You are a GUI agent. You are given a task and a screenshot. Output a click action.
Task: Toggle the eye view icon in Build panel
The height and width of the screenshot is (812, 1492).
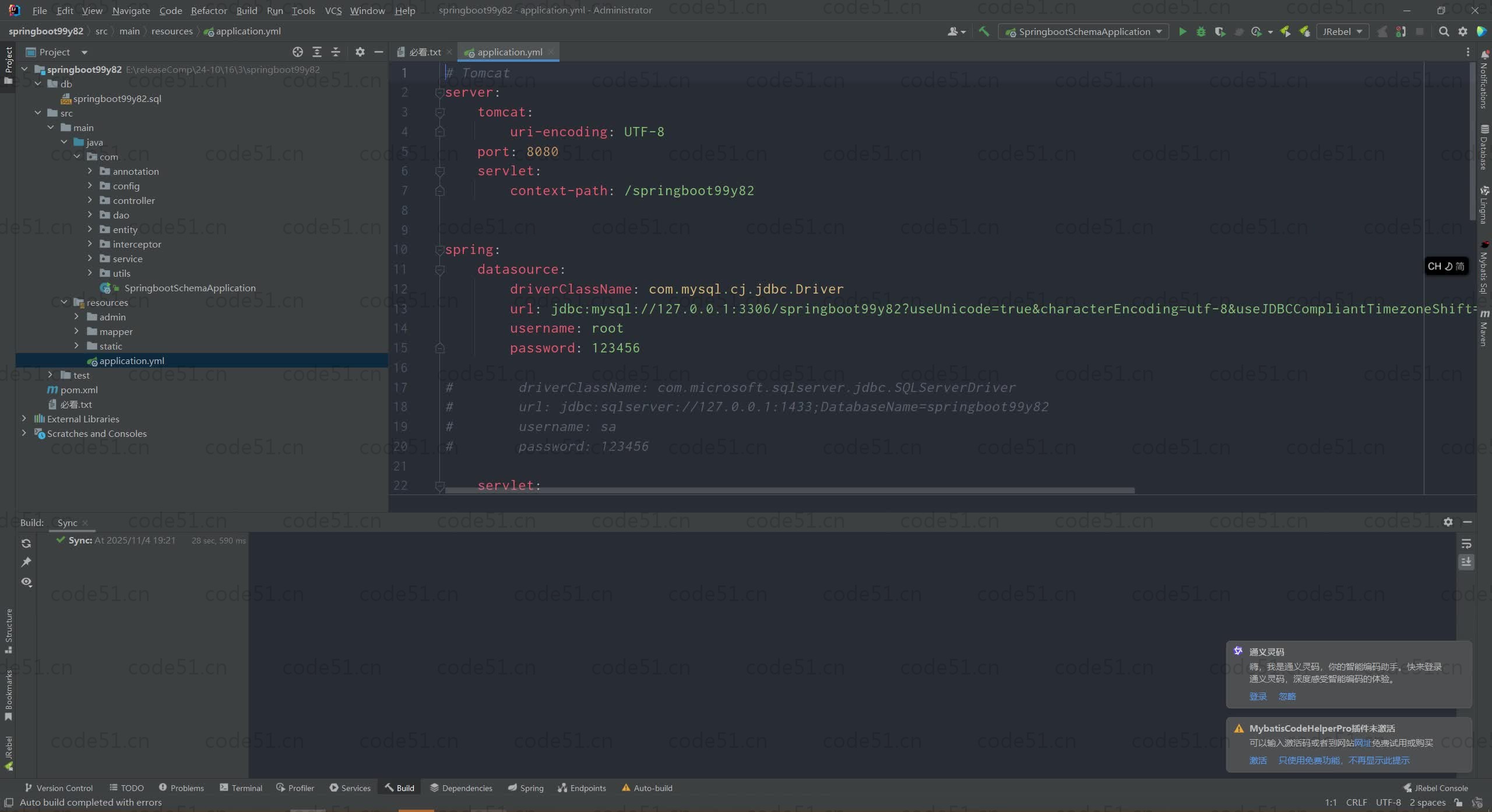click(x=26, y=582)
